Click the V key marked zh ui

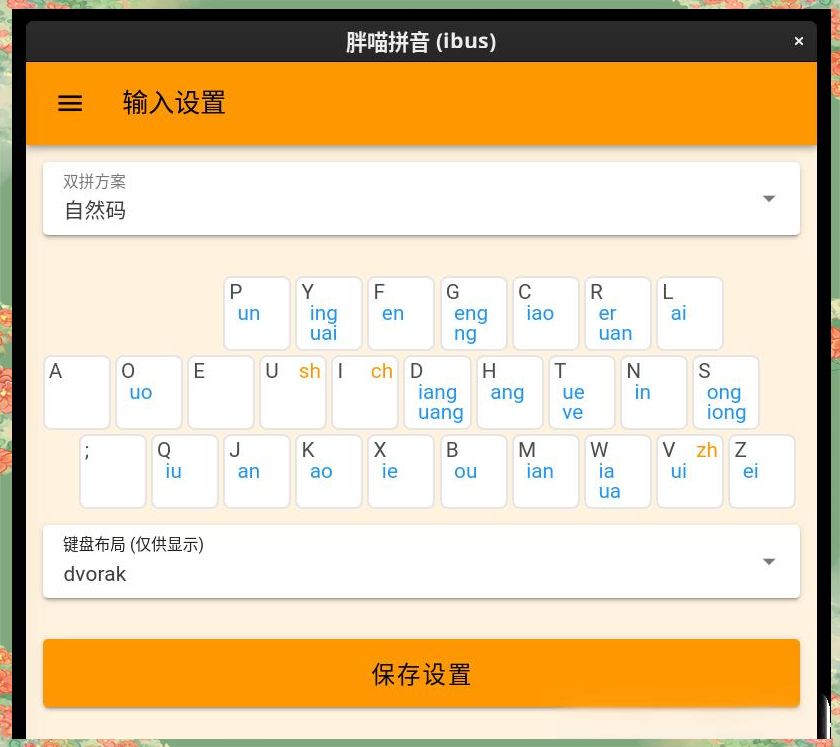click(690, 471)
